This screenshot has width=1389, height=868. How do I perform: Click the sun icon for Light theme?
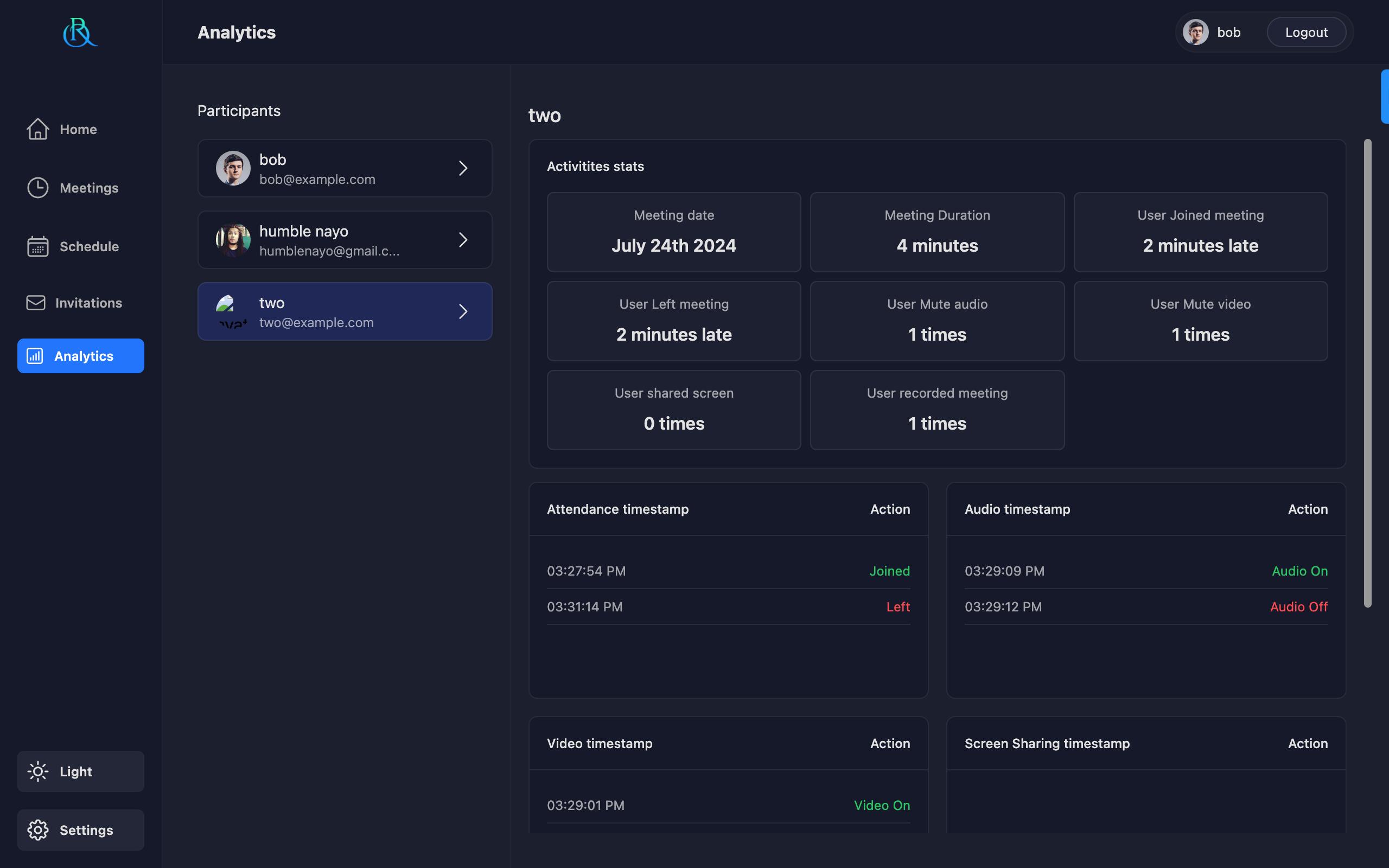(x=38, y=771)
